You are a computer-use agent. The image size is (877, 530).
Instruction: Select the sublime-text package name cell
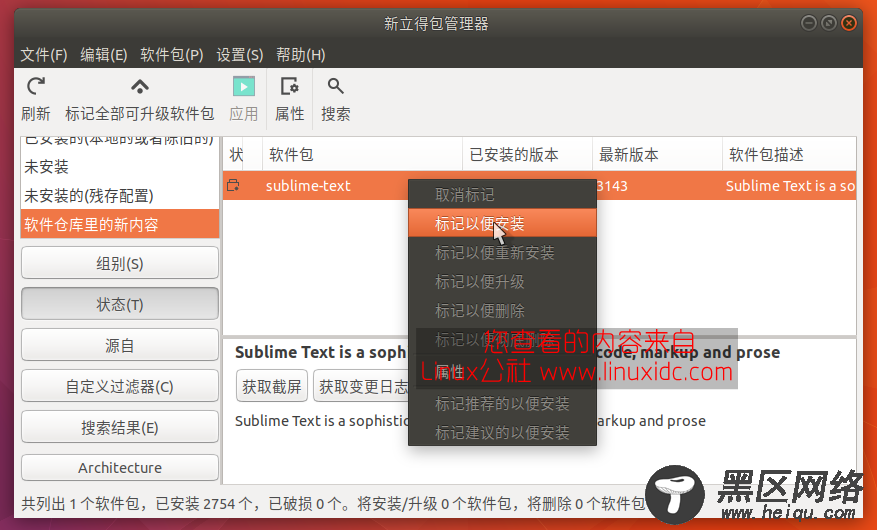pyautogui.click(x=308, y=186)
